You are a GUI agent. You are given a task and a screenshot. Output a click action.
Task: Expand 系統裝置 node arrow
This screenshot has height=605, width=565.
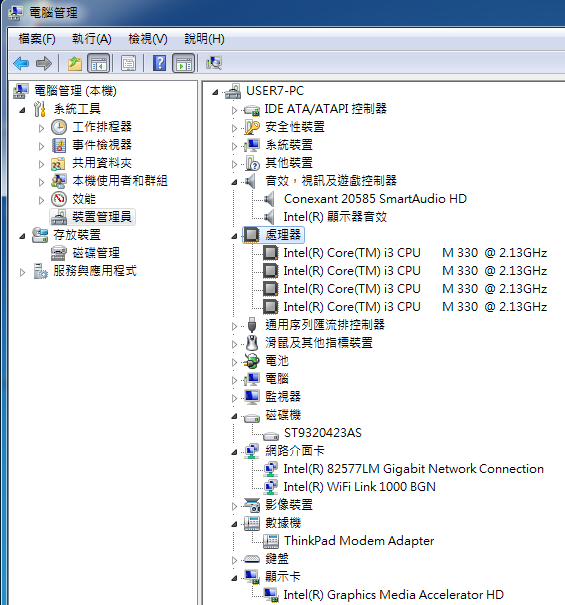pos(234,146)
